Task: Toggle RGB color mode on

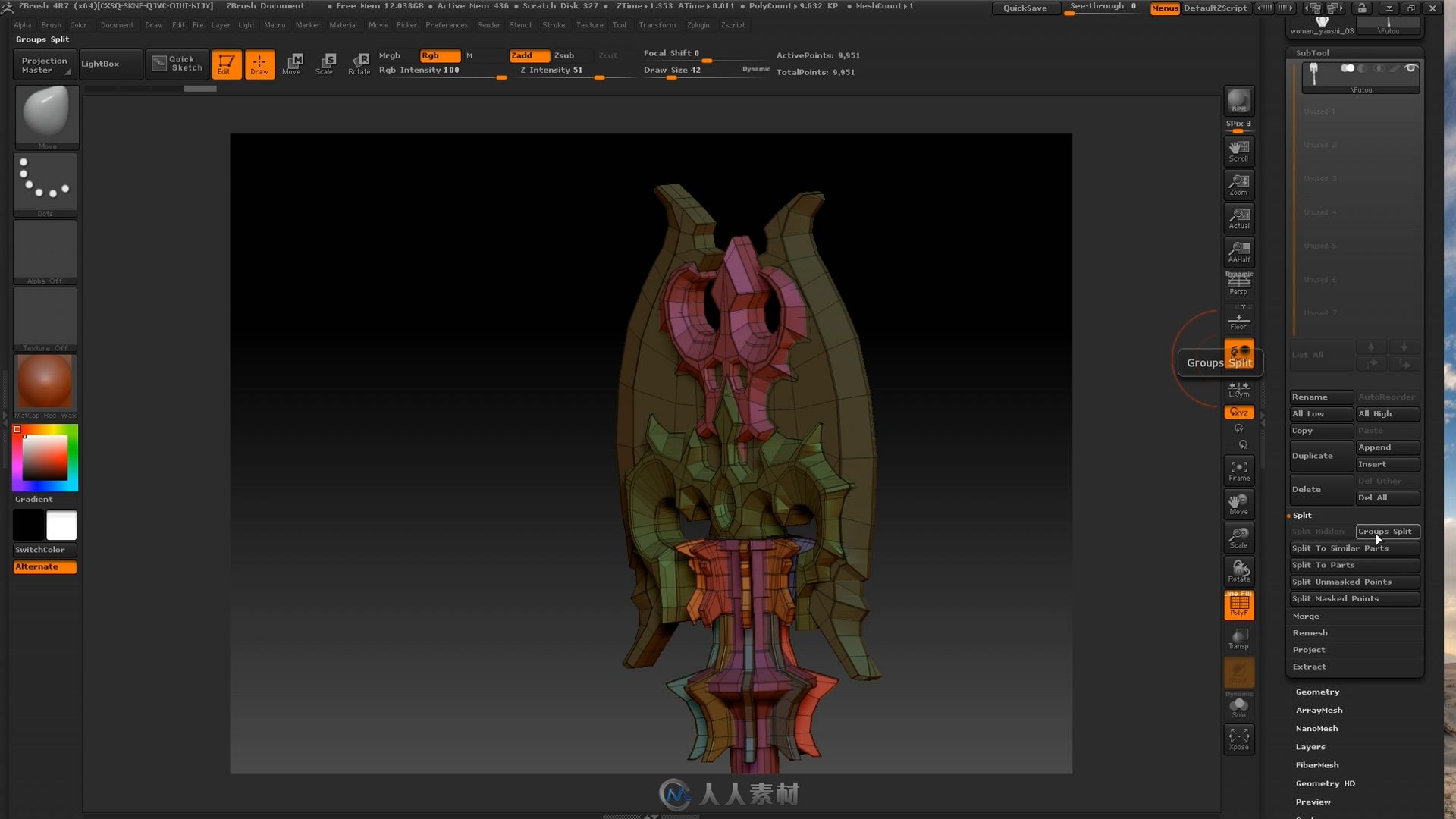Action: [x=429, y=55]
